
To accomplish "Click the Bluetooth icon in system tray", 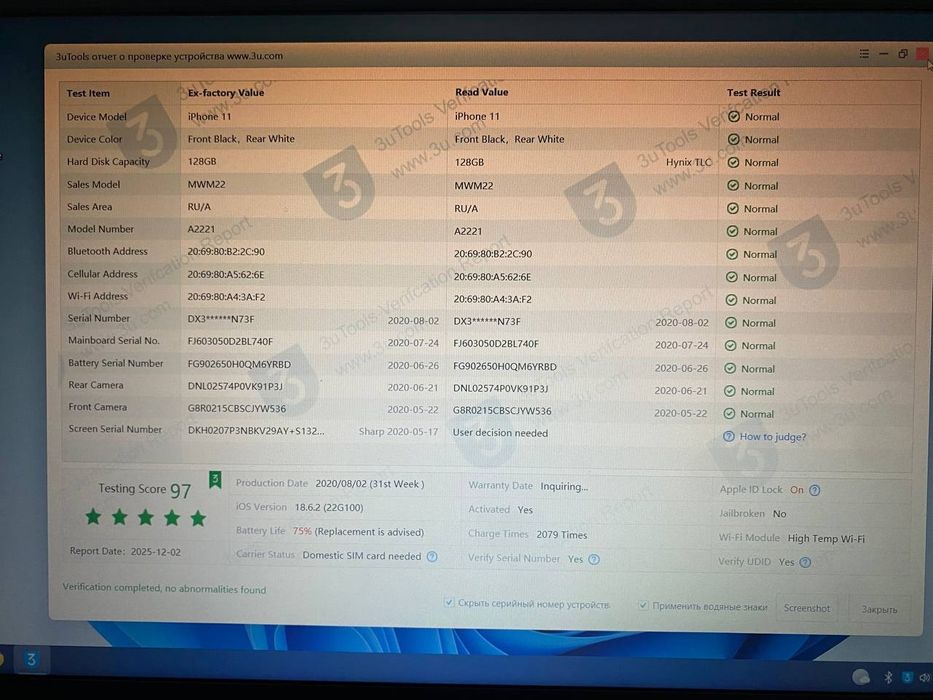I will (x=888, y=677).
